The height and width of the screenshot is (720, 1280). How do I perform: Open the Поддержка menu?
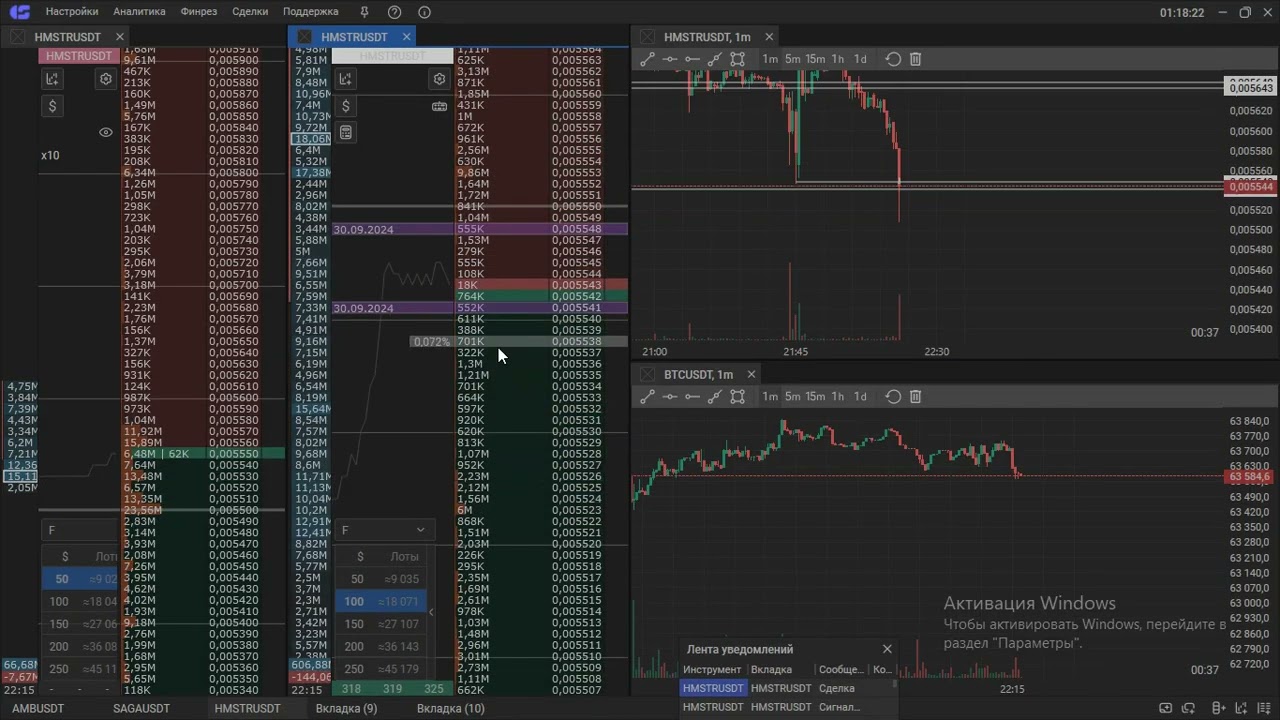tap(311, 12)
